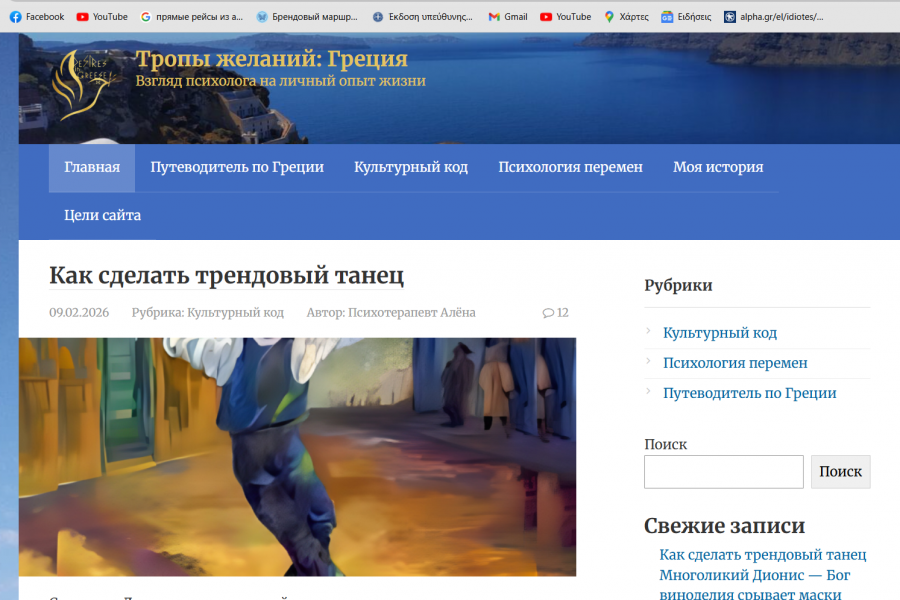Screen dimensions: 900x600
Task: Open the recent post Как сделать трендовый танец
Action: [x=763, y=555]
